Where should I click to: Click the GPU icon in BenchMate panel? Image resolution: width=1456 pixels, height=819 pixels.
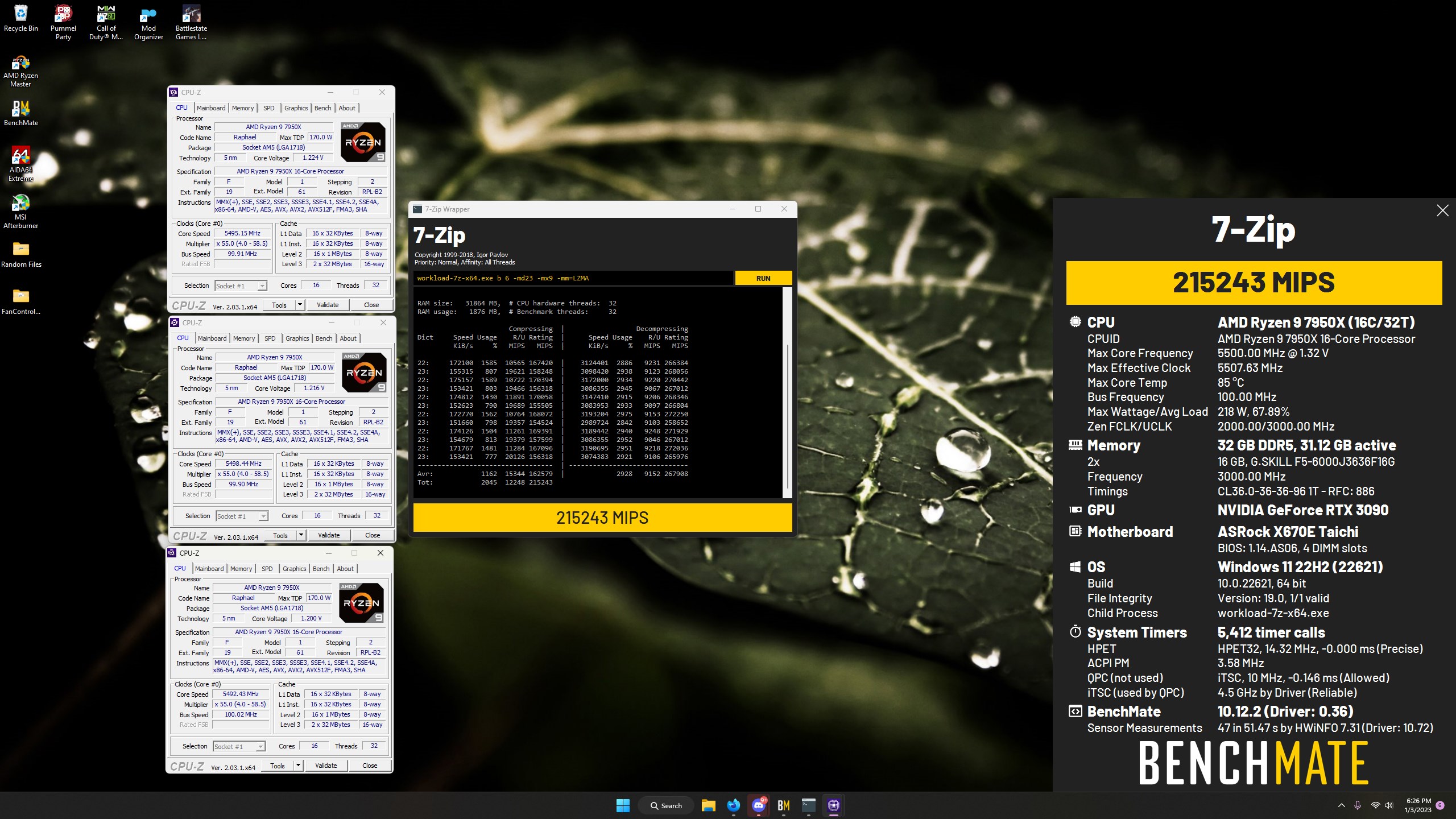(x=1075, y=510)
